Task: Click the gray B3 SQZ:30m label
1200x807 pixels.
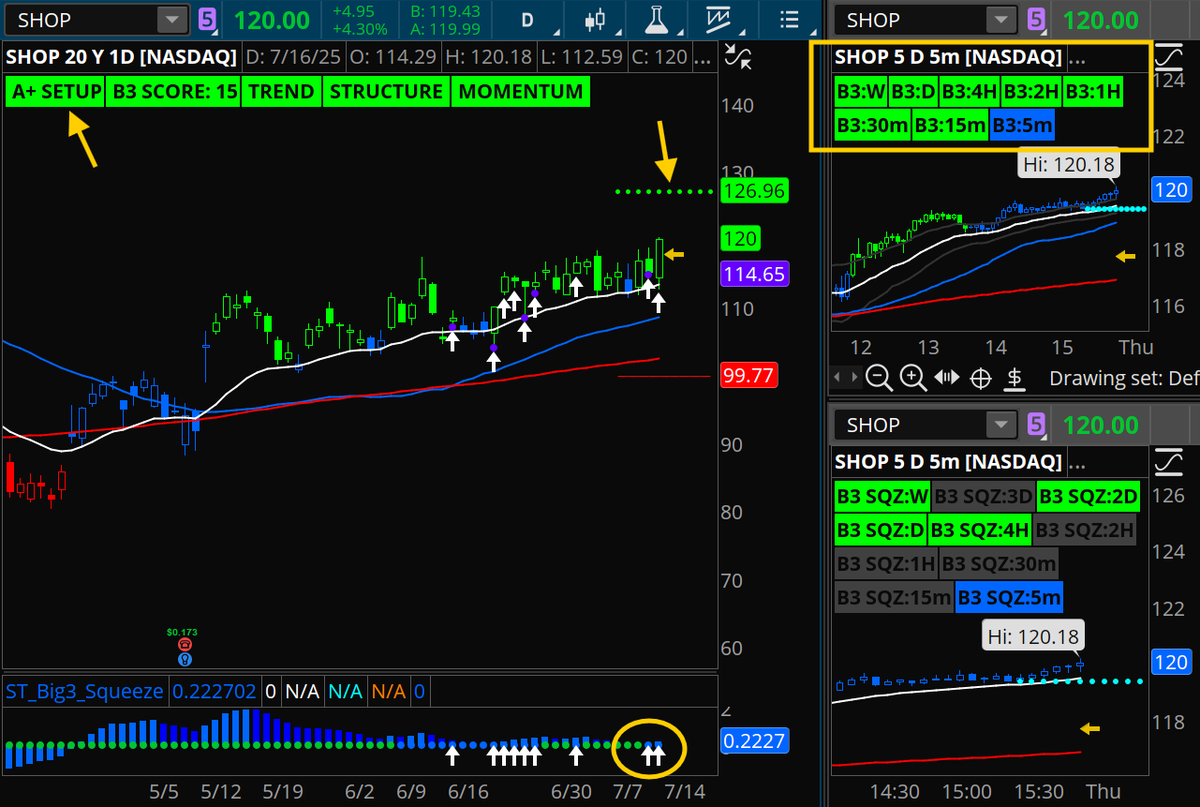Action: click(x=998, y=564)
